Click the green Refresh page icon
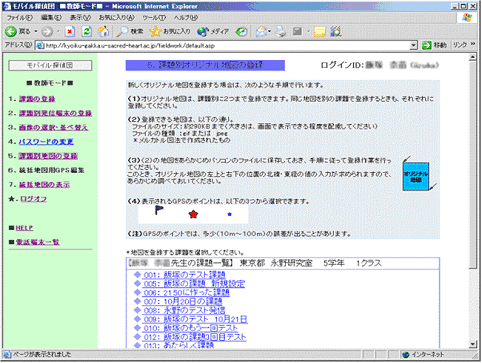The image size is (482, 363). coord(87,31)
